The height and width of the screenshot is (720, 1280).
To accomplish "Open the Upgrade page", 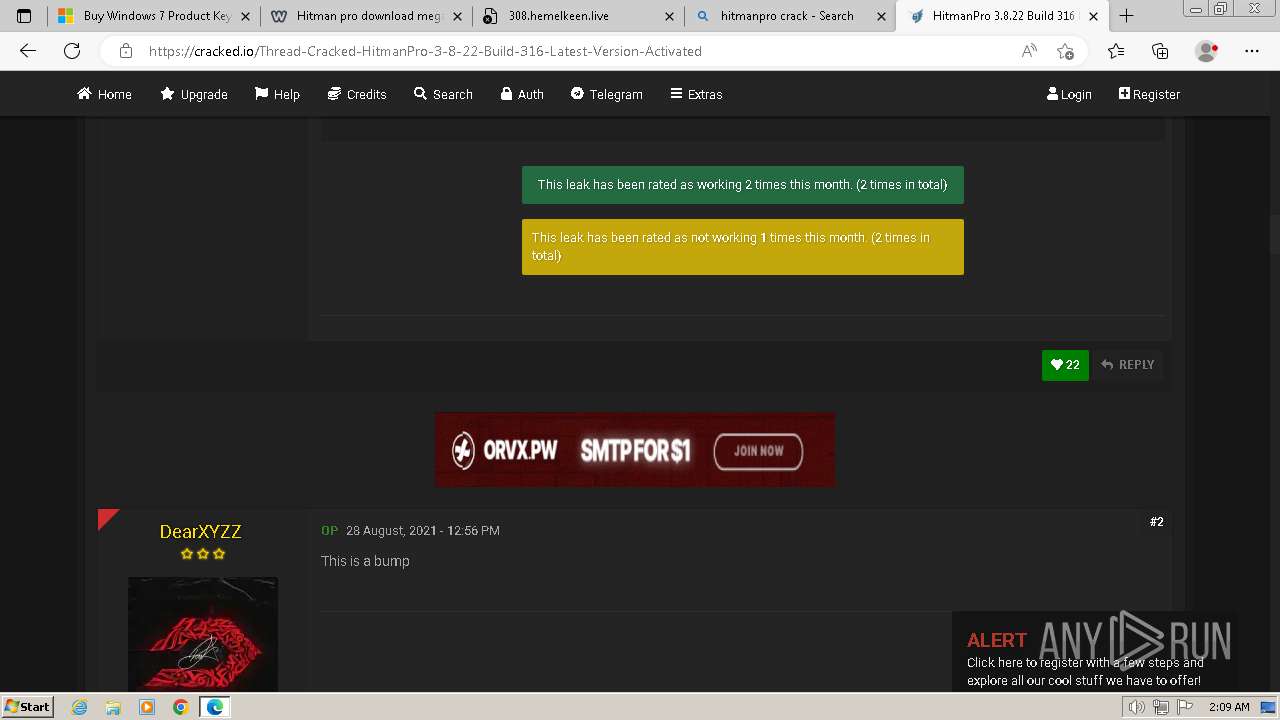I will click(x=194, y=94).
